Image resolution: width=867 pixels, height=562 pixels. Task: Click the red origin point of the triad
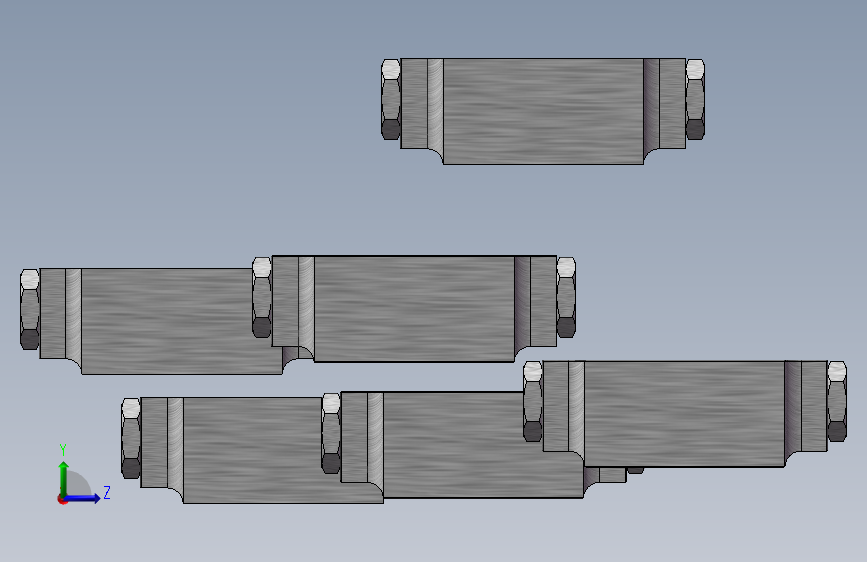[x=62, y=499]
